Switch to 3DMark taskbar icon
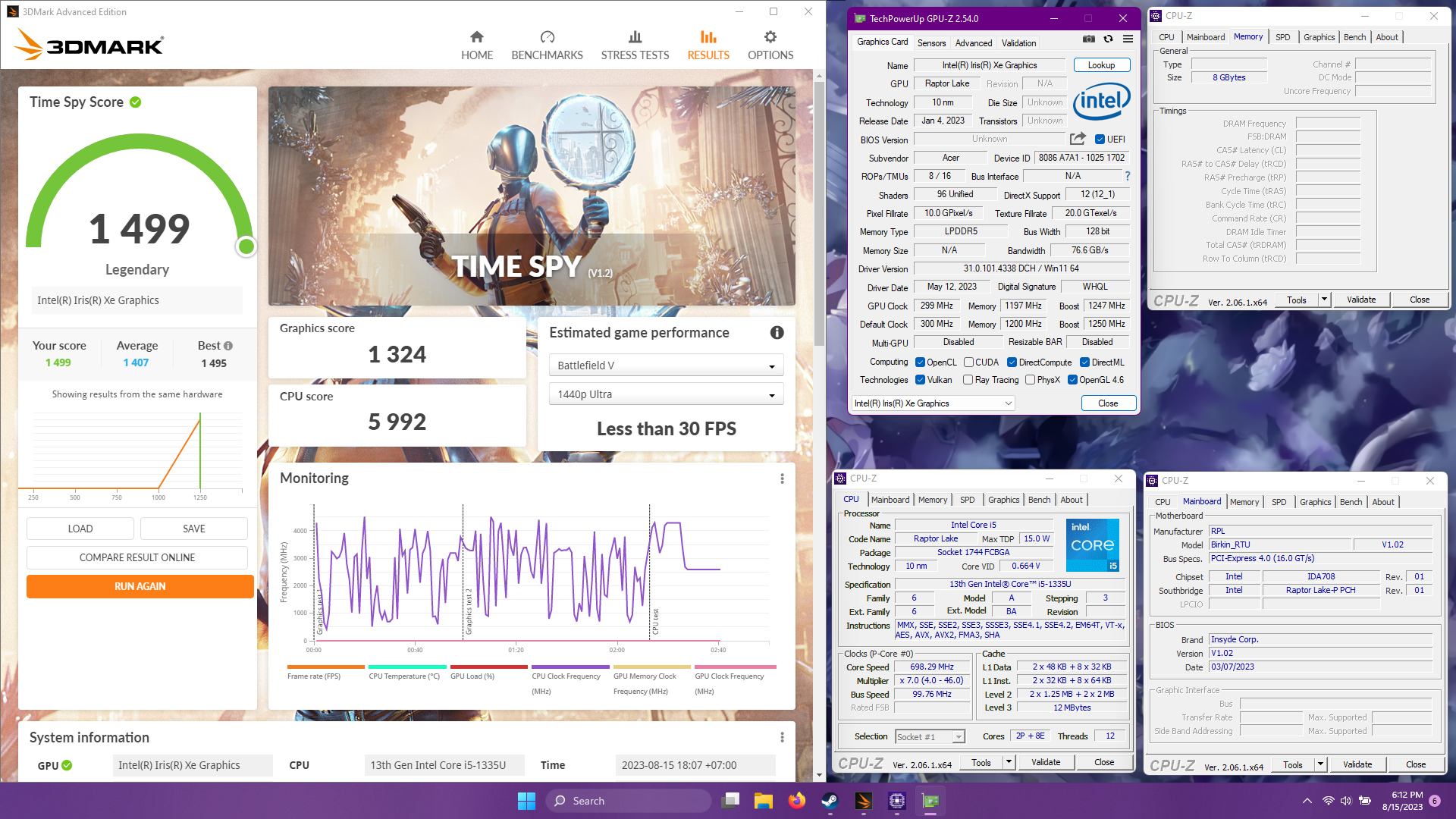Screen dimensions: 1456x819 click(x=863, y=801)
